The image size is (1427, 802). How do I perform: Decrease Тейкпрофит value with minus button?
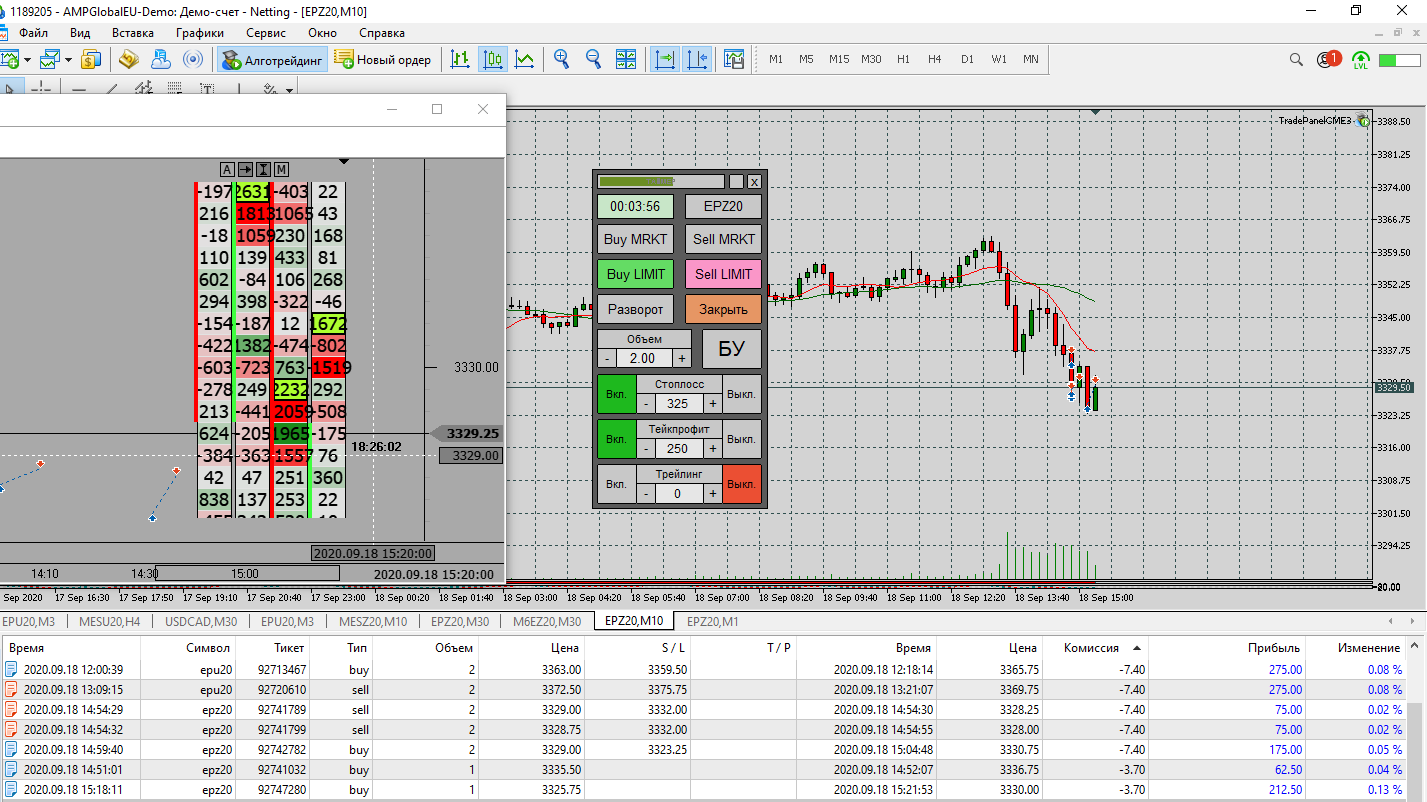point(646,448)
